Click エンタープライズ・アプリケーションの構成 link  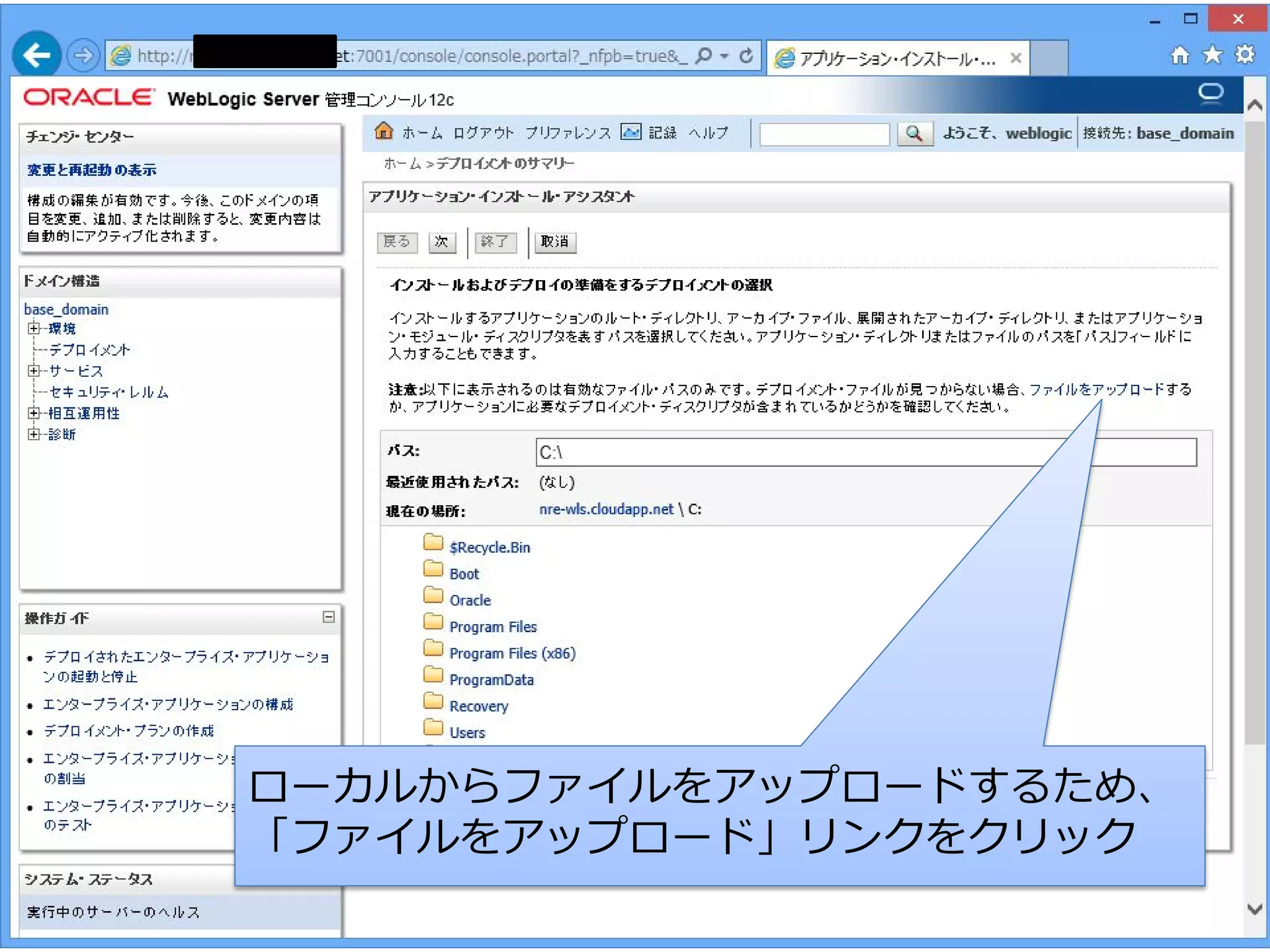click(x=168, y=705)
